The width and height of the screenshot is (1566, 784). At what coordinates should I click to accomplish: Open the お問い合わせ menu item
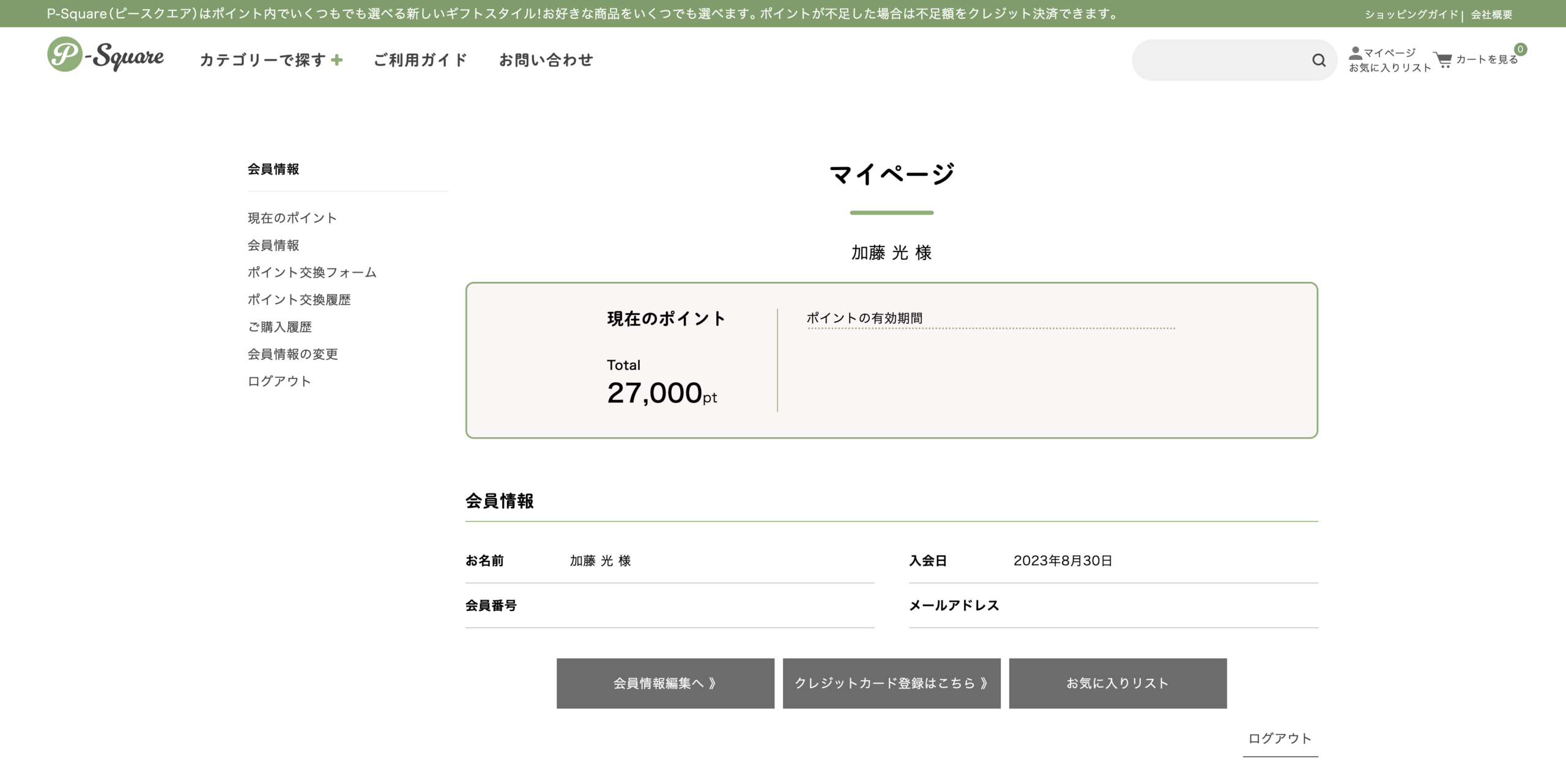click(546, 60)
